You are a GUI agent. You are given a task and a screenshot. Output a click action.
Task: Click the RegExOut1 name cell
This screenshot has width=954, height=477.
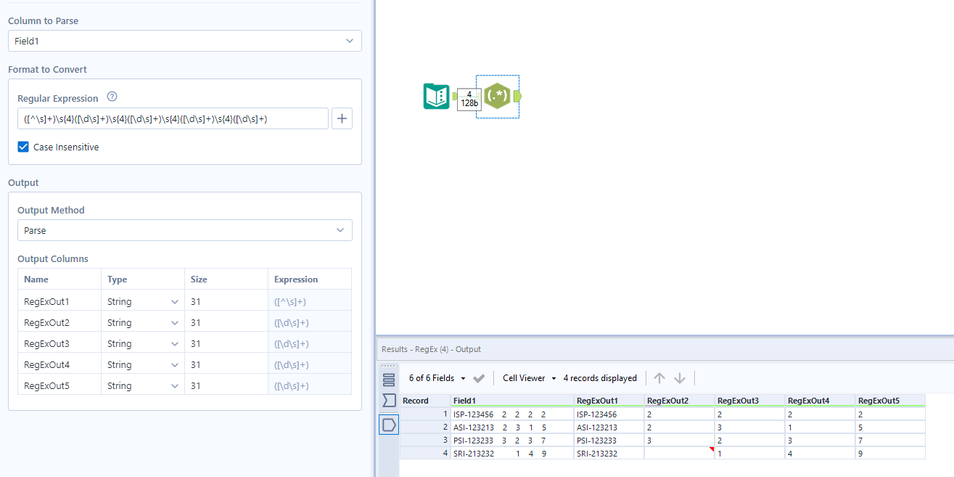(x=60, y=302)
